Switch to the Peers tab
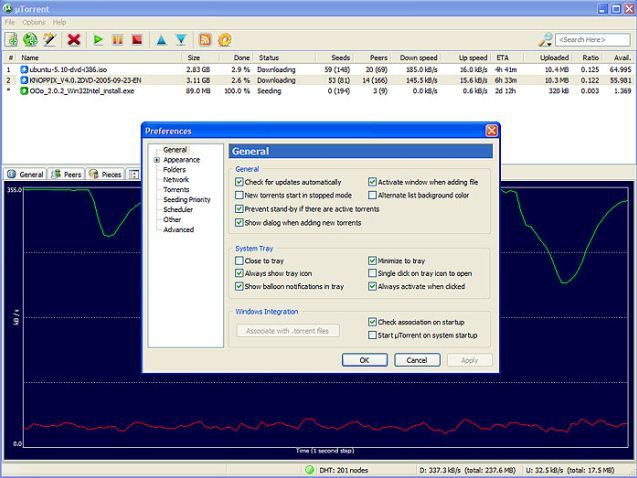This screenshot has height=478, width=637. tap(67, 174)
